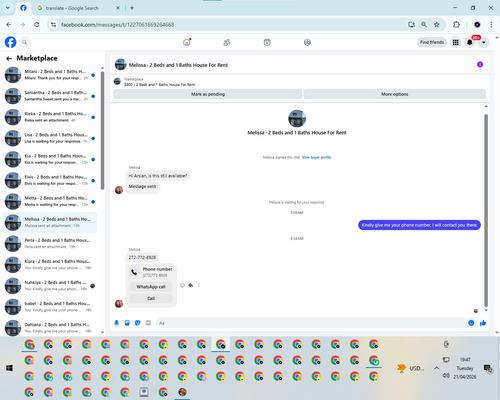Open the emoji picker in message box
Screen dimensions: 500x400
(471, 323)
